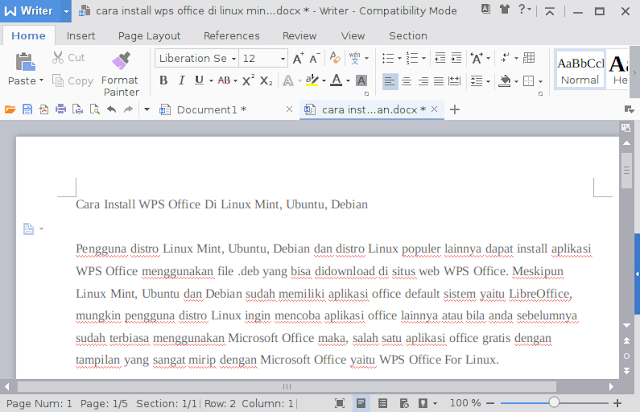Apply character shading
Viewport: 640px width, 412px height.
tap(361, 80)
